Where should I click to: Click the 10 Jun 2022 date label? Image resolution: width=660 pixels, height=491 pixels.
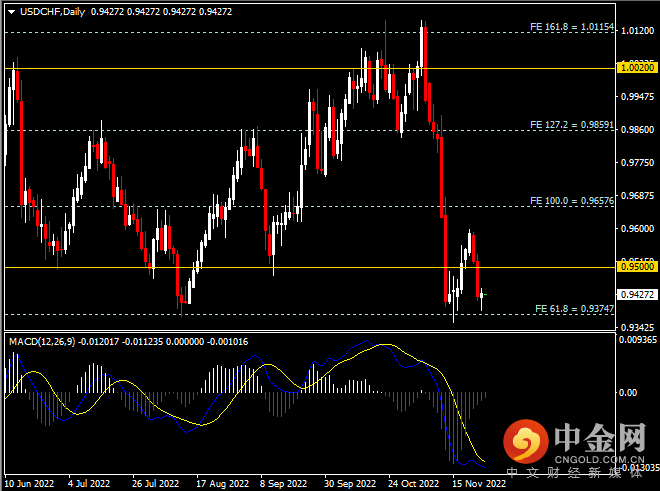28,482
